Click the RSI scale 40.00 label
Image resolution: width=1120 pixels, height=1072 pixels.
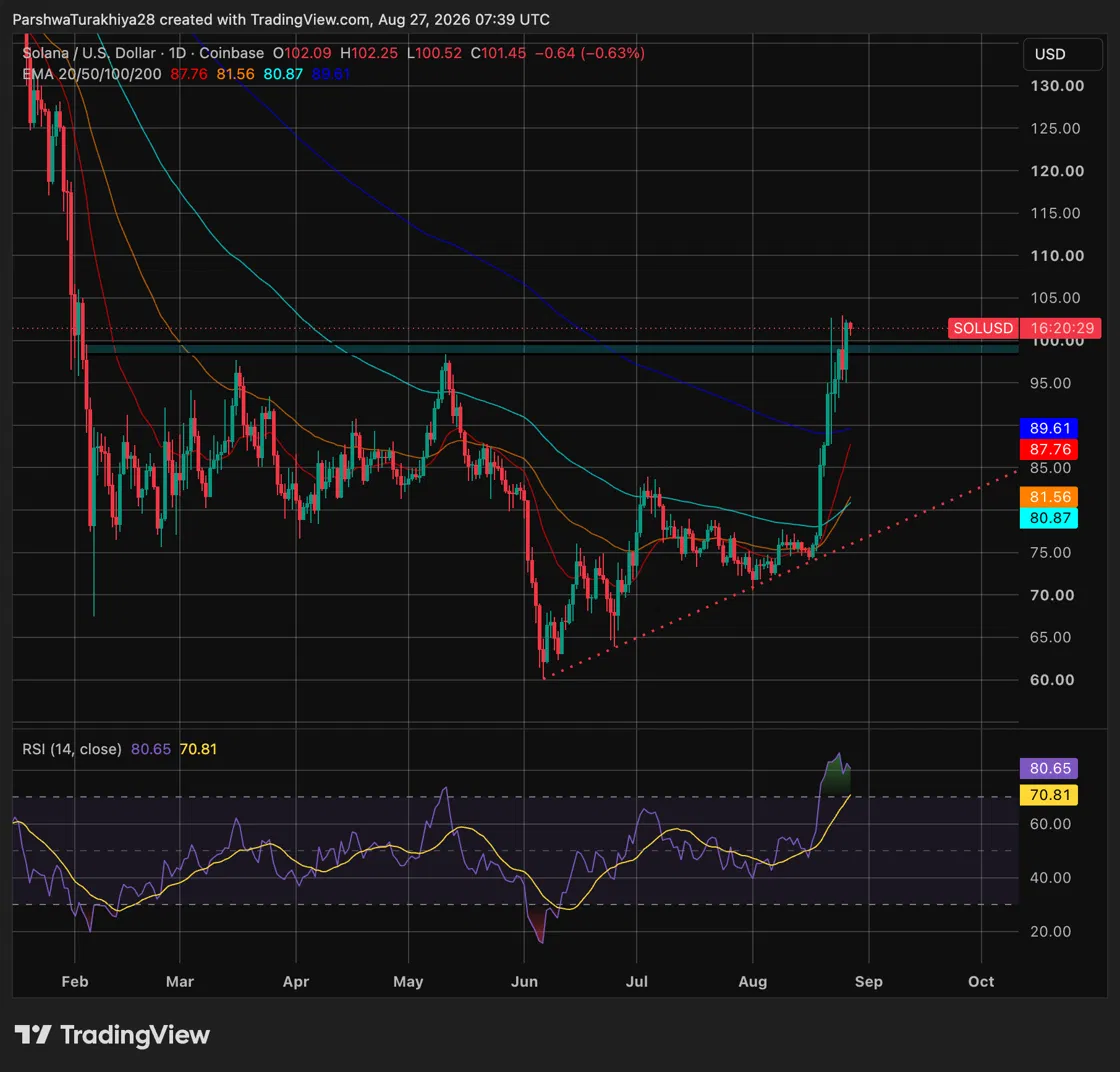[x=1050, y=878]
